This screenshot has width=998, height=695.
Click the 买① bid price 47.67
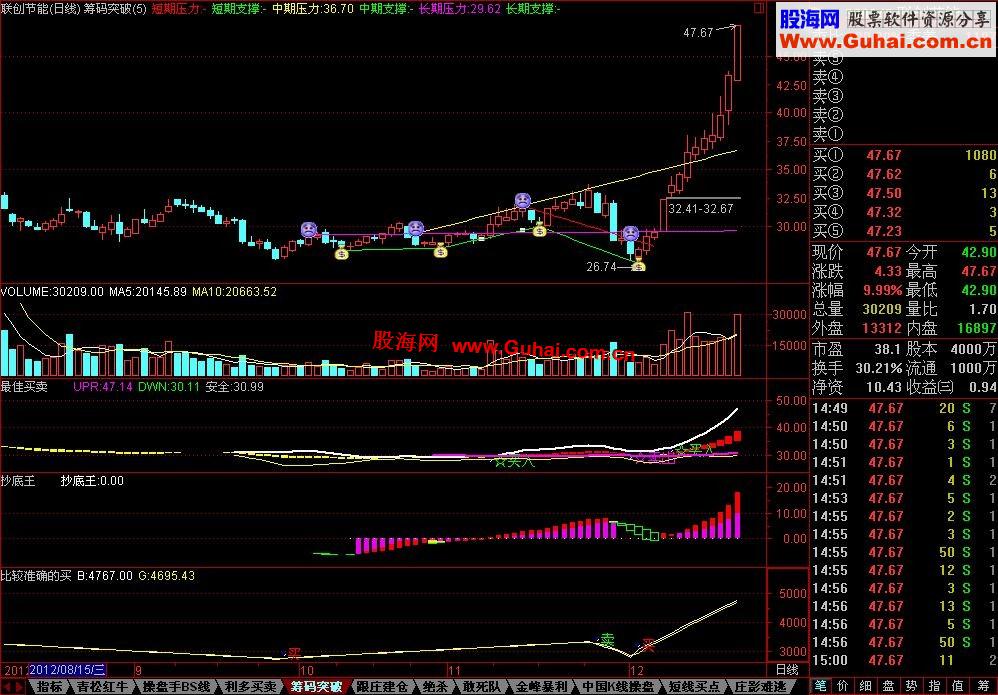884,155
